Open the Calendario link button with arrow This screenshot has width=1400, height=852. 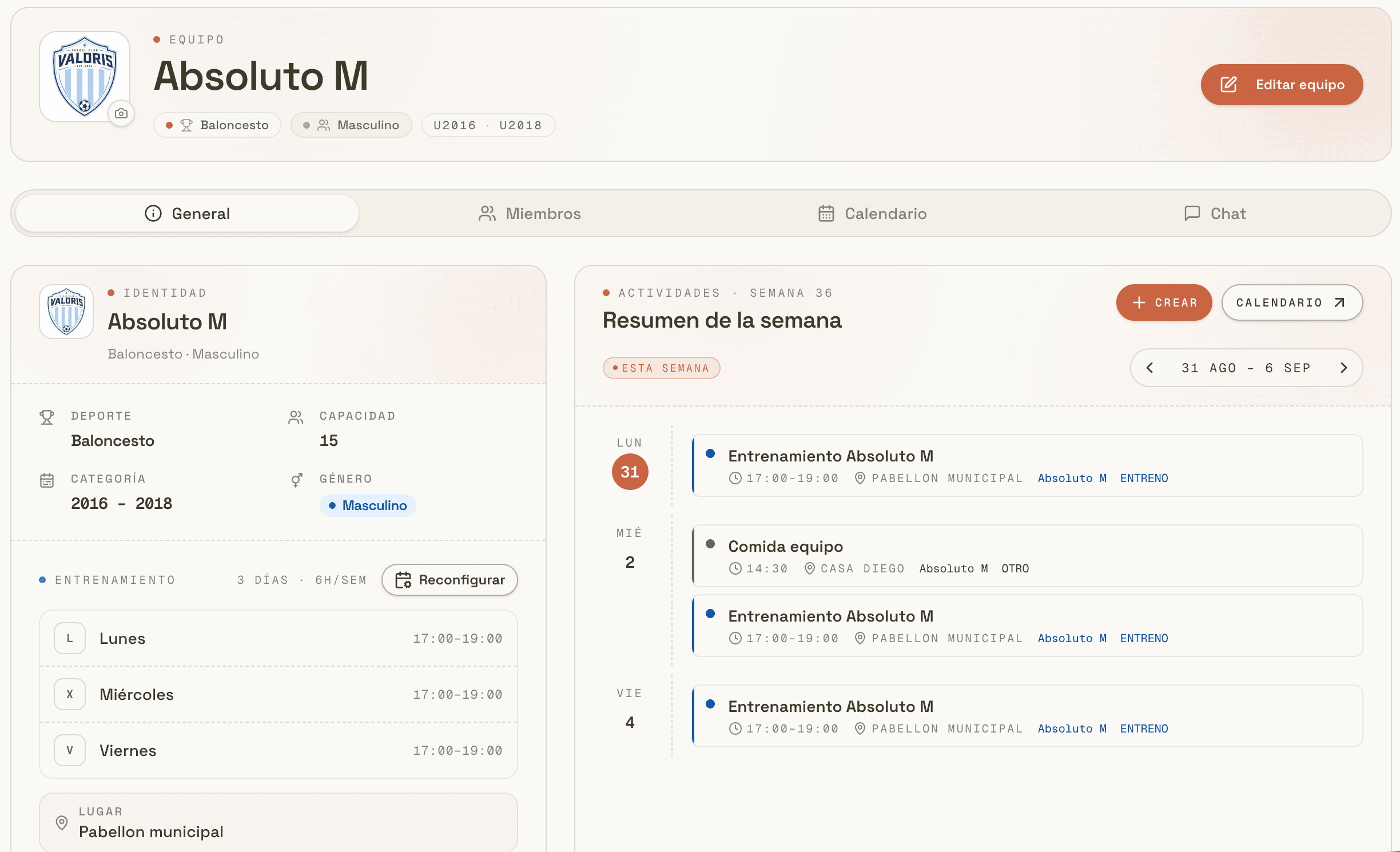coord(1292,302)
